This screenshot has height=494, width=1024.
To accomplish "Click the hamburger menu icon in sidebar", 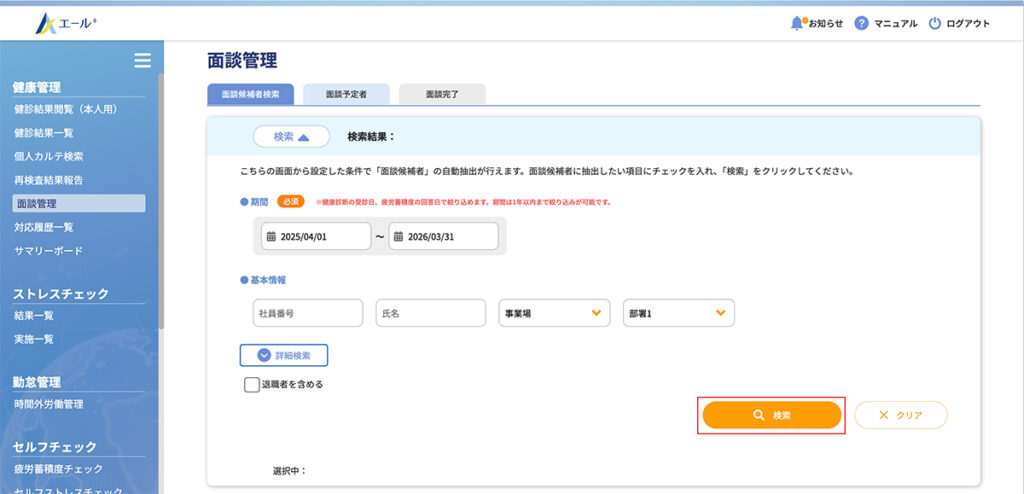I will coord(142,61).
